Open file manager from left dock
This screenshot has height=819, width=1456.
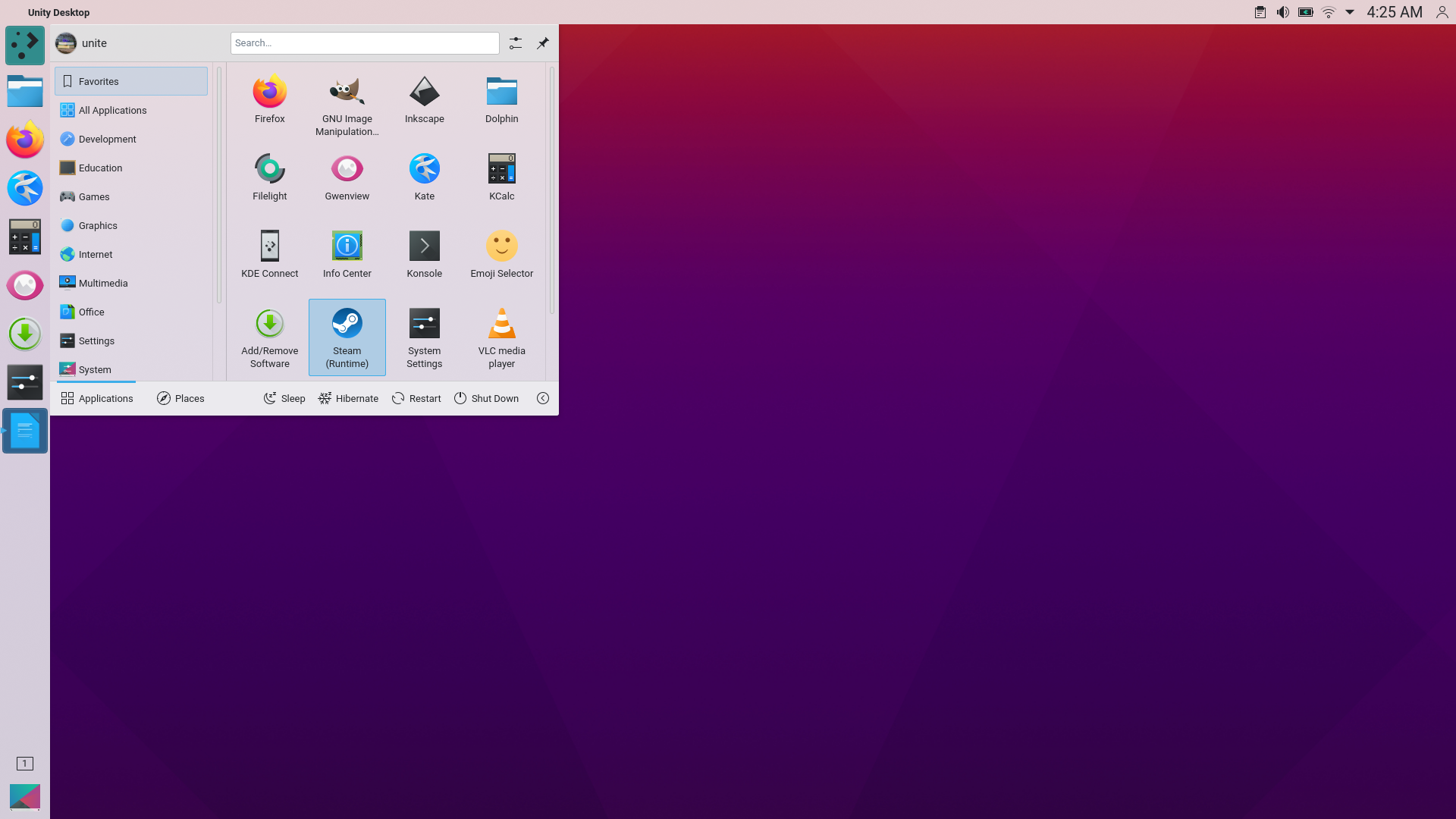tap(25, 92)
